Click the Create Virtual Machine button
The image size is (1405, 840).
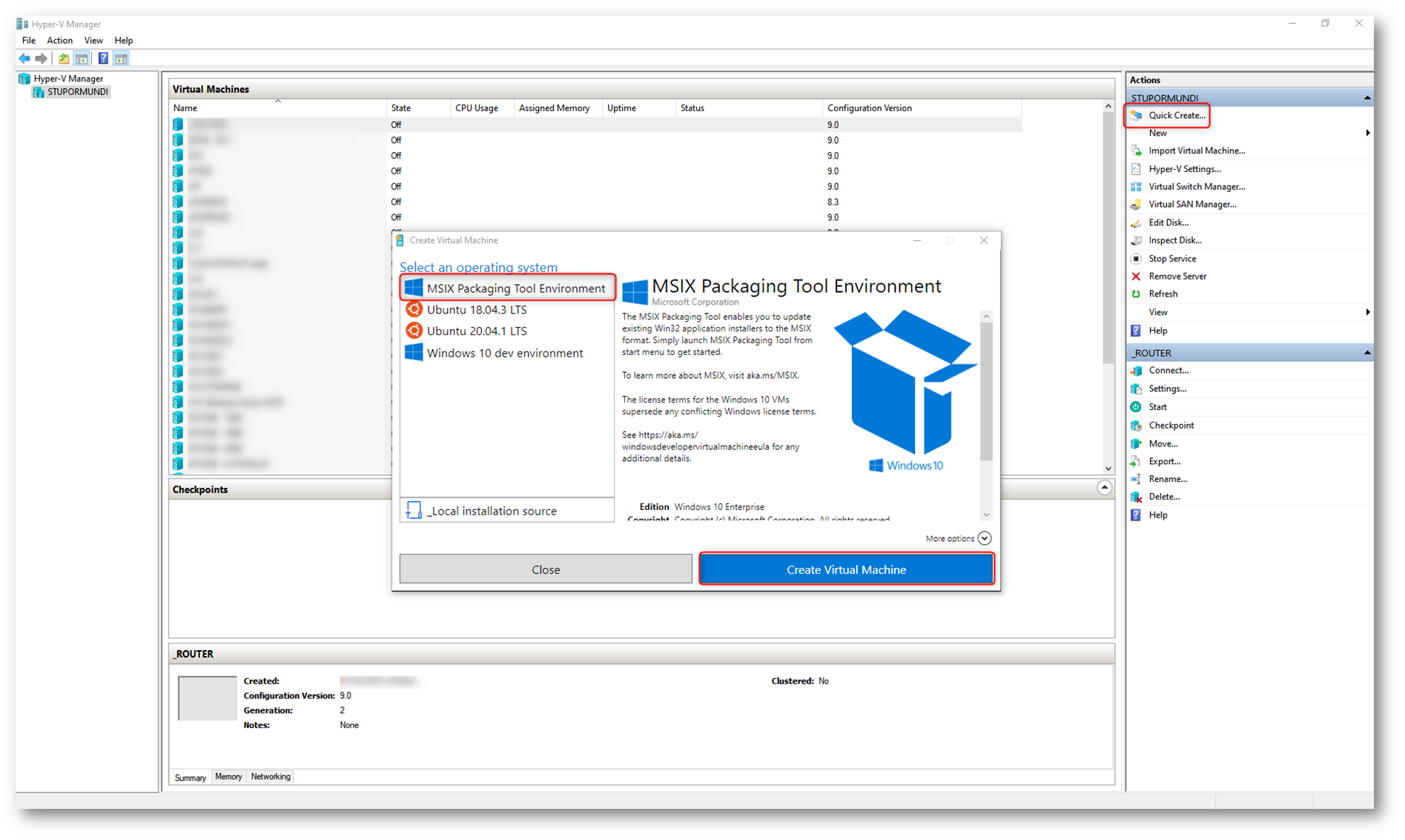846,569
